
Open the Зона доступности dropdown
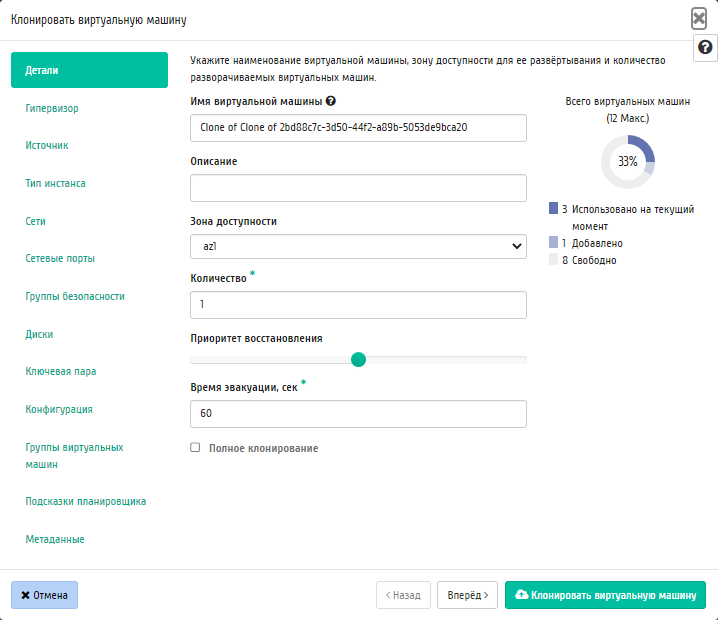(x=358, y=246)
